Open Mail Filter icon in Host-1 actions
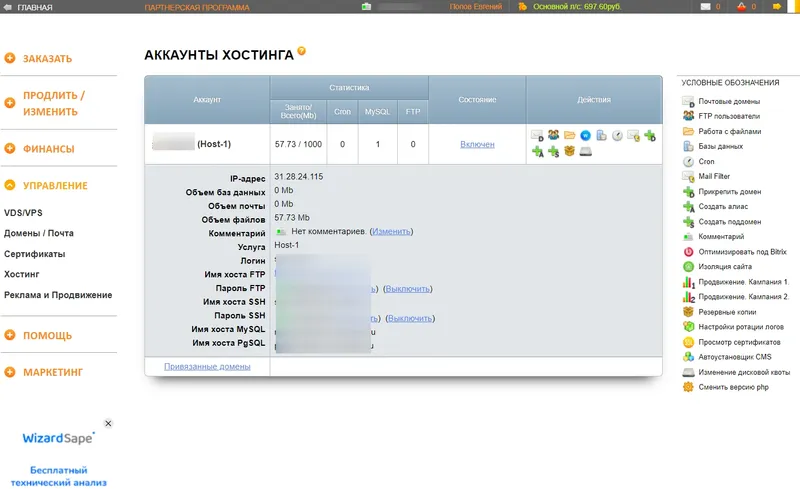This screenshot has width=800, height=489. (633, 135)
